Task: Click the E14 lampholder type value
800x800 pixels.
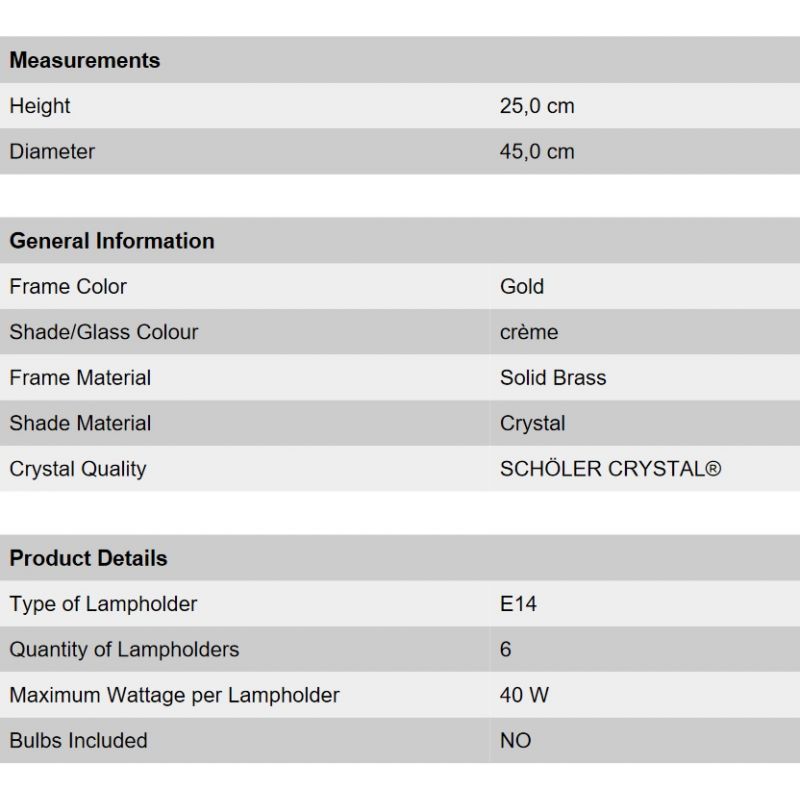Action: 518,604
